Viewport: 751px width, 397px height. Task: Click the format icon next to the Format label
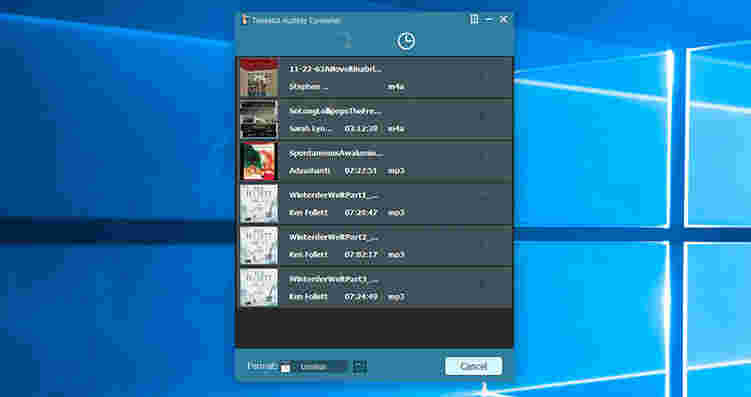pos(285,367)
